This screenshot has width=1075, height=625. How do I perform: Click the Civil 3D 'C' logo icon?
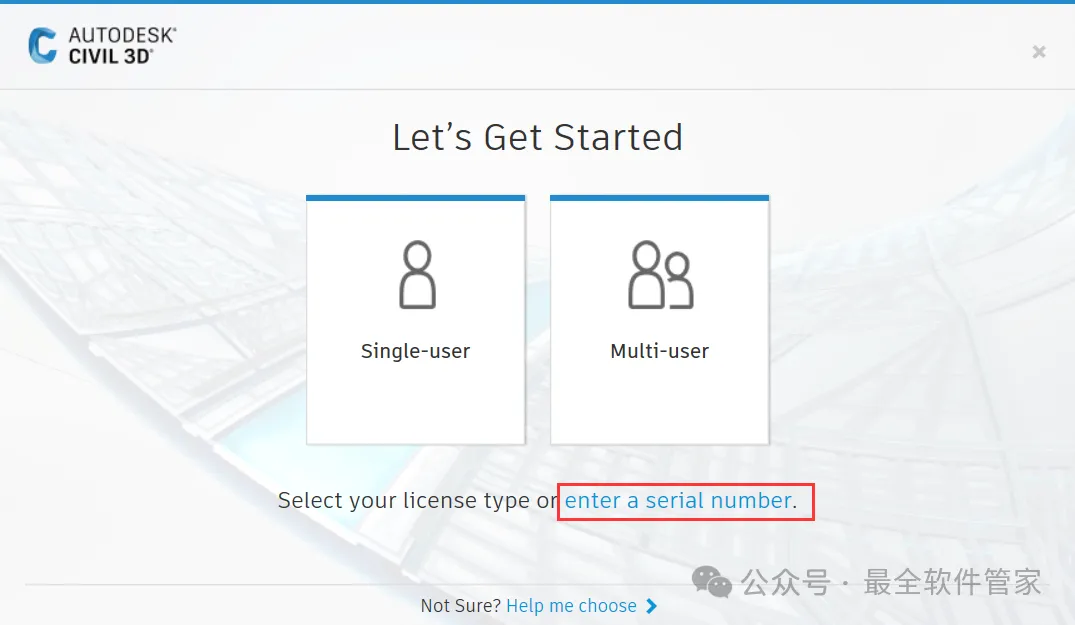tap(43, 45)
